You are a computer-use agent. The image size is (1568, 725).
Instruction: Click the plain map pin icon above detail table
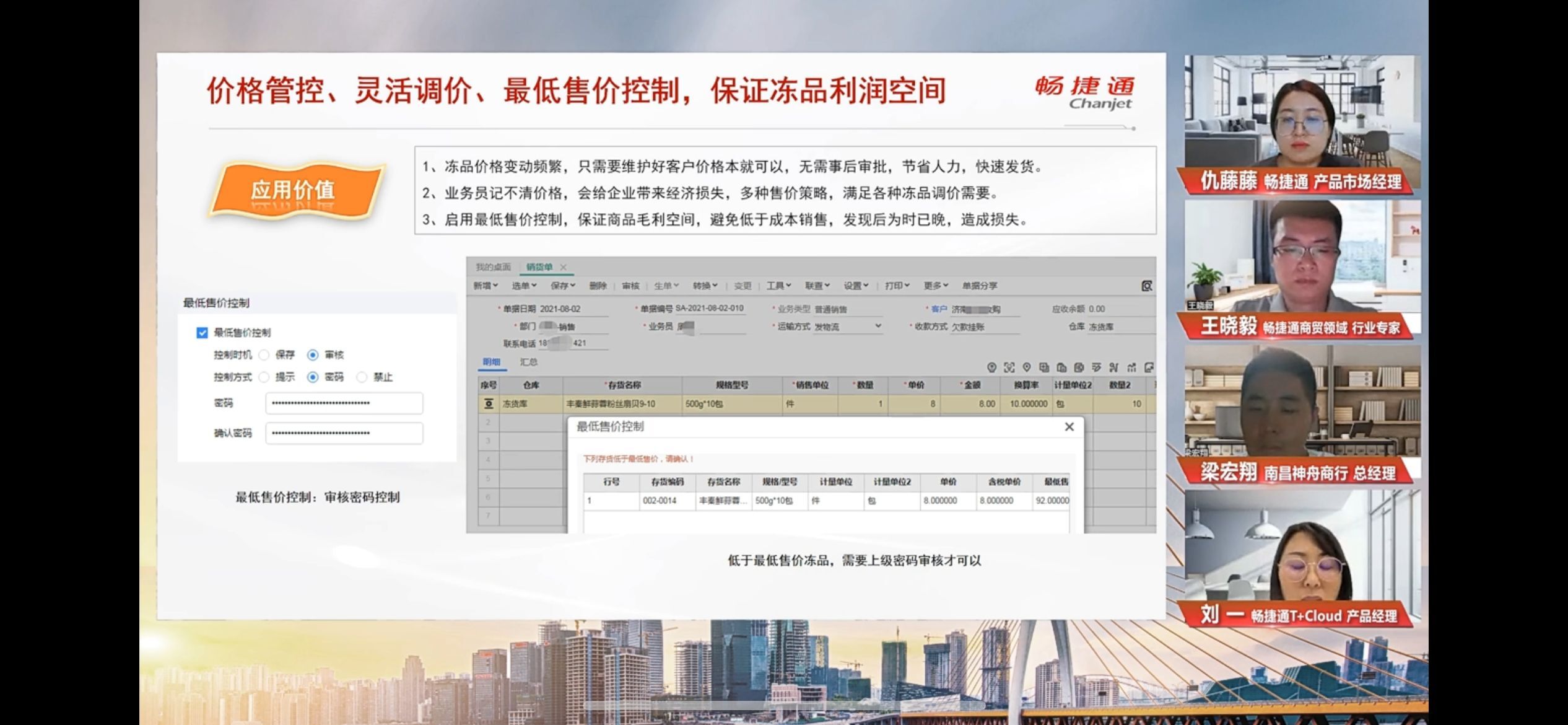[x=1026, y=367]
